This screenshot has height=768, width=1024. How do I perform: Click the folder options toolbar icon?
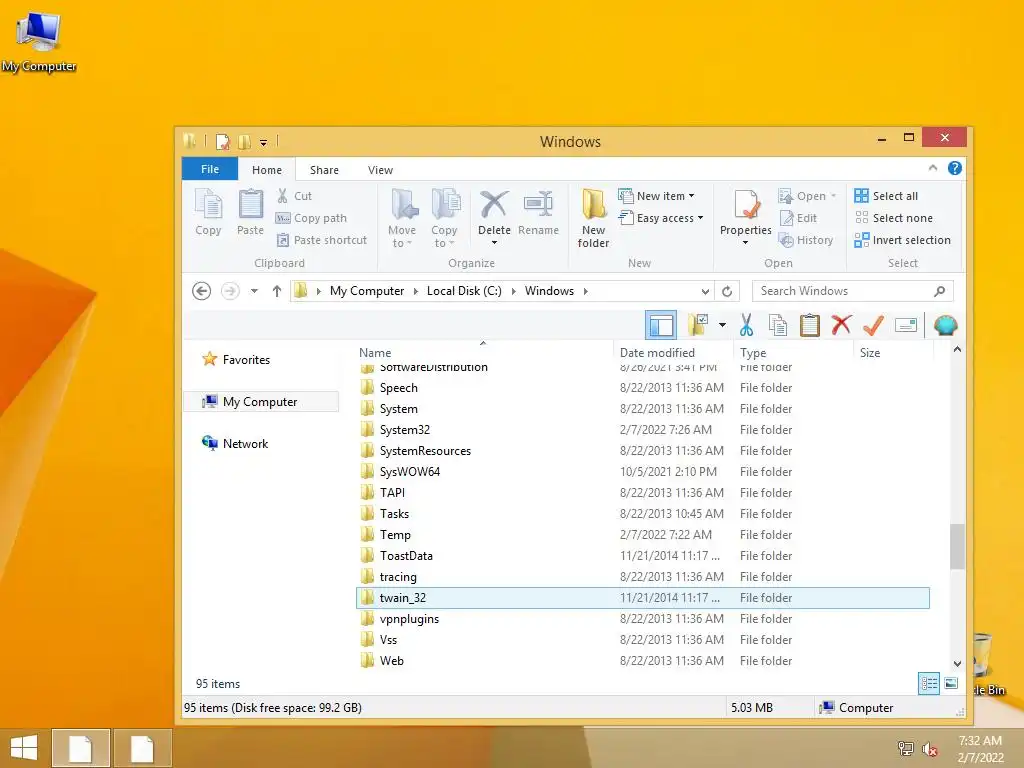pyautogui.click(x=698, y=325)
